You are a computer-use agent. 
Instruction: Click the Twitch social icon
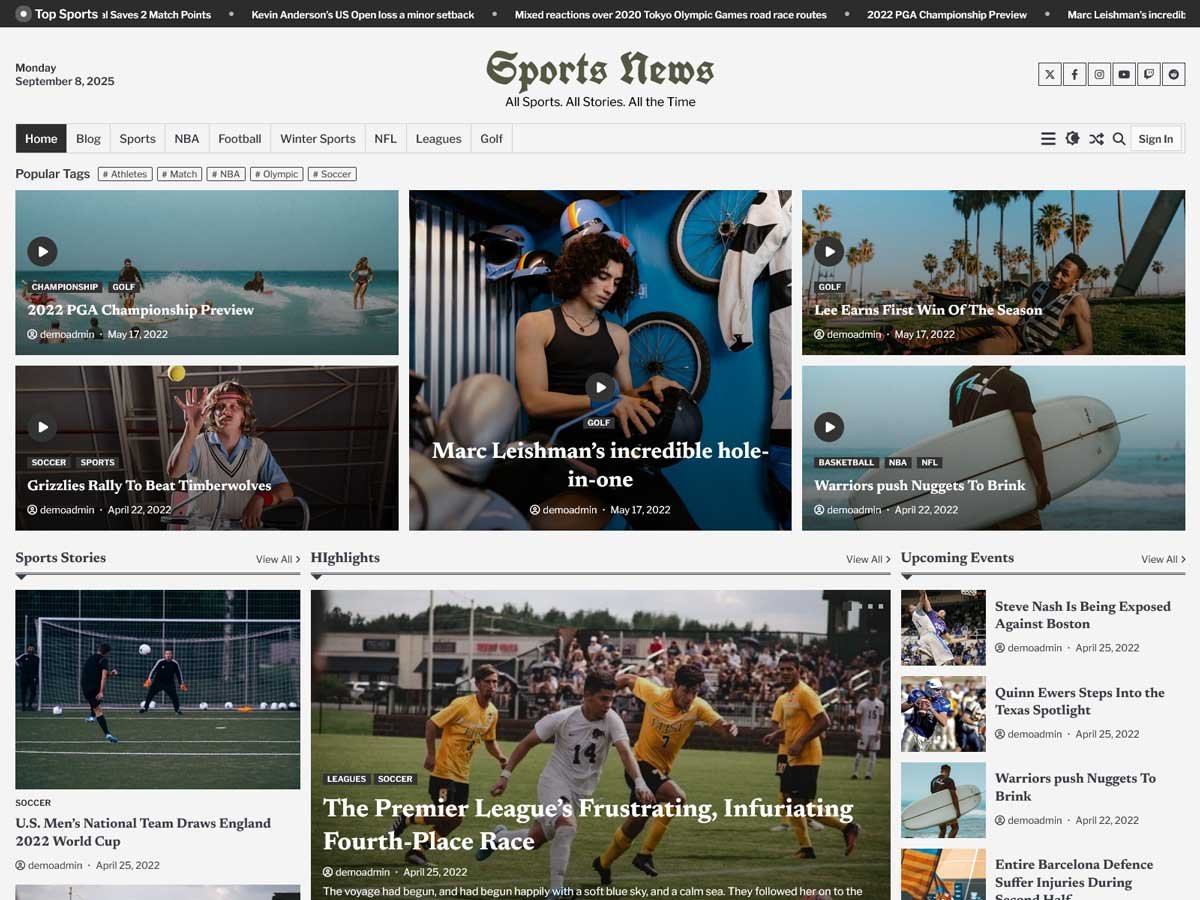[x=1149, y=74]
